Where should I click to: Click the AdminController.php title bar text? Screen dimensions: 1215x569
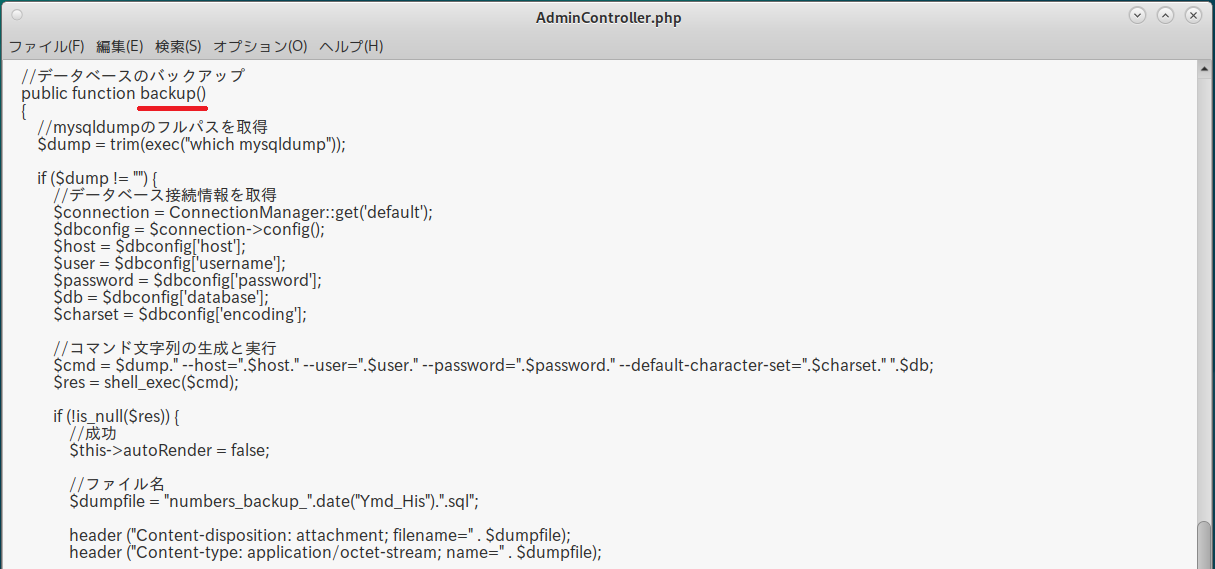(609, 17)
